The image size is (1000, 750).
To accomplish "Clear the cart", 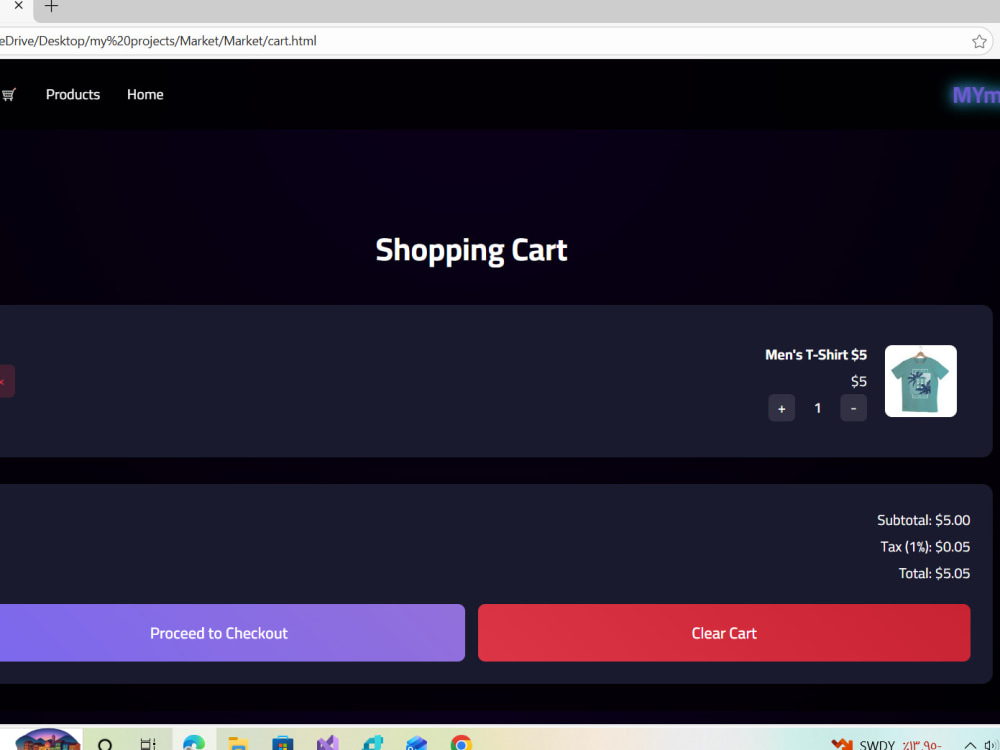I will click(724, 633).
